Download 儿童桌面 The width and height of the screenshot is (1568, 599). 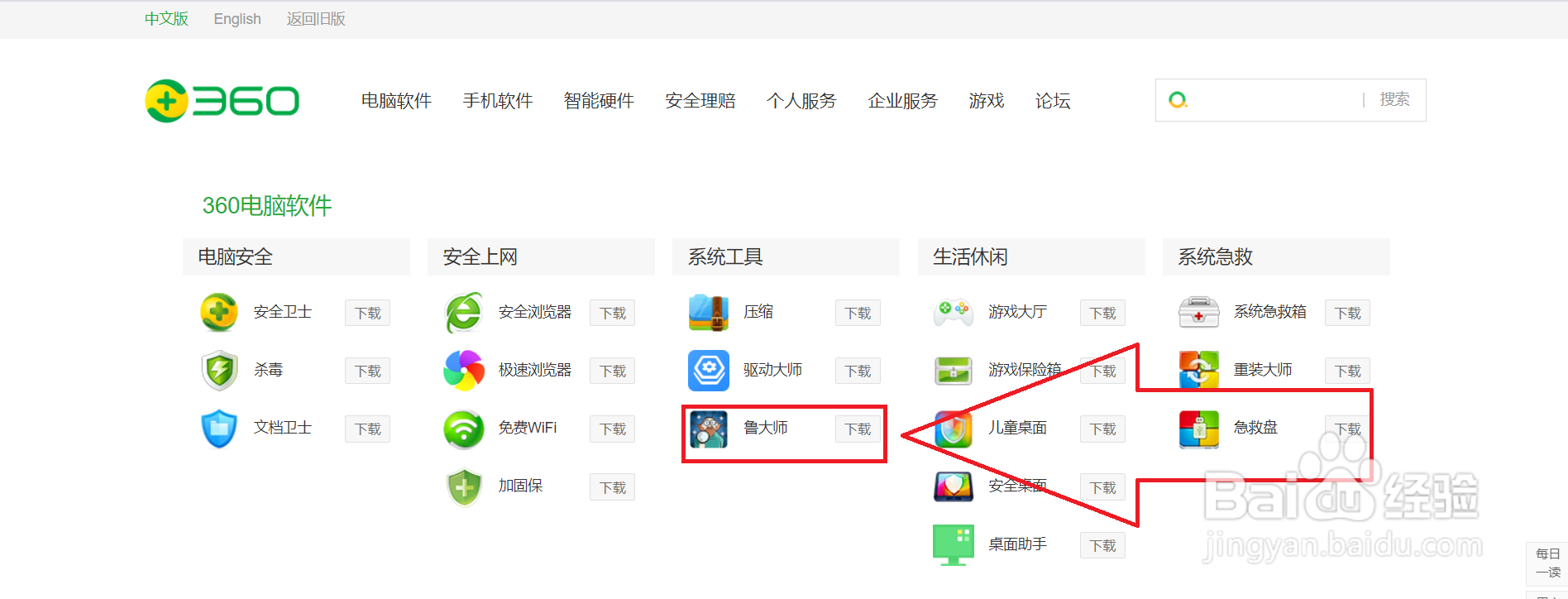point(1102,429)
